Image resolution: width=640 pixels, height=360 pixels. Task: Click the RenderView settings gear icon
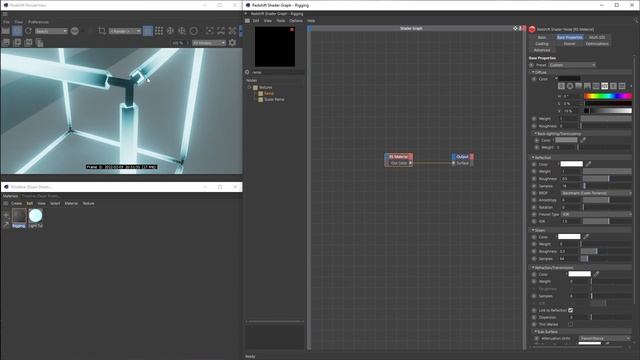point(232,43)
